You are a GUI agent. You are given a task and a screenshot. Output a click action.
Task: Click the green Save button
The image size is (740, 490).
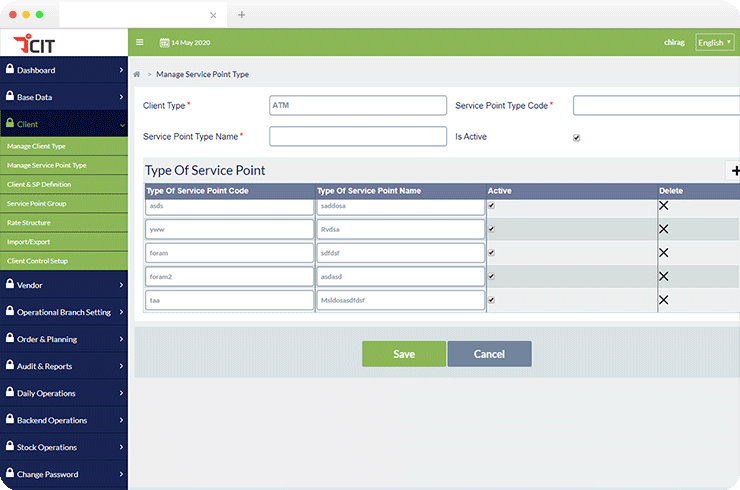404,354
